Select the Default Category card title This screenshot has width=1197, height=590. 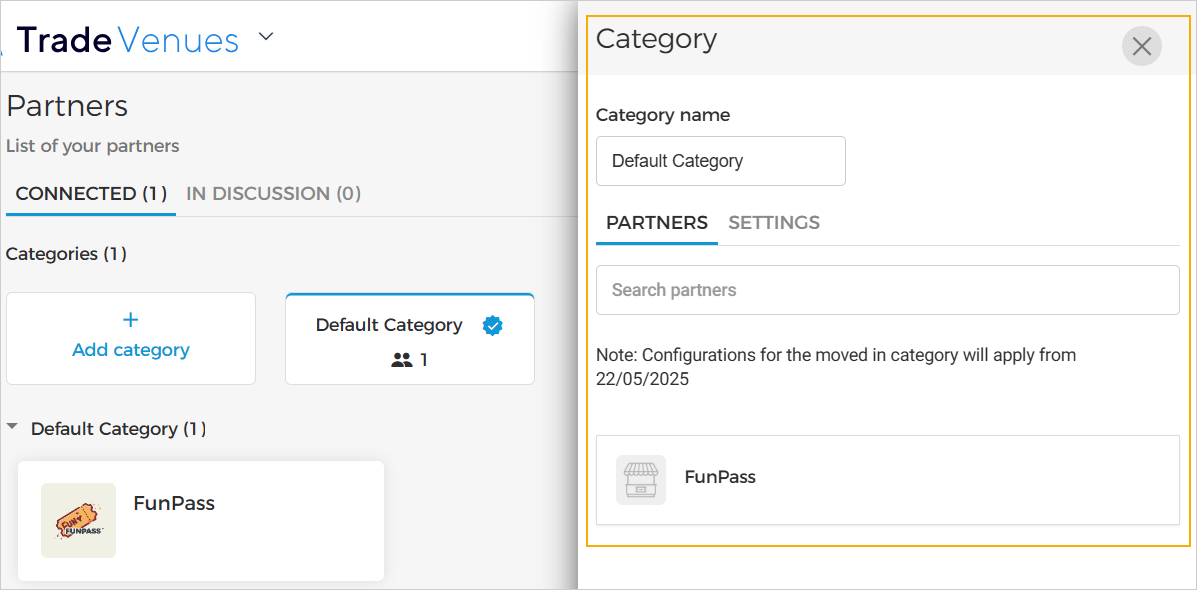click(x=389, y=325)
